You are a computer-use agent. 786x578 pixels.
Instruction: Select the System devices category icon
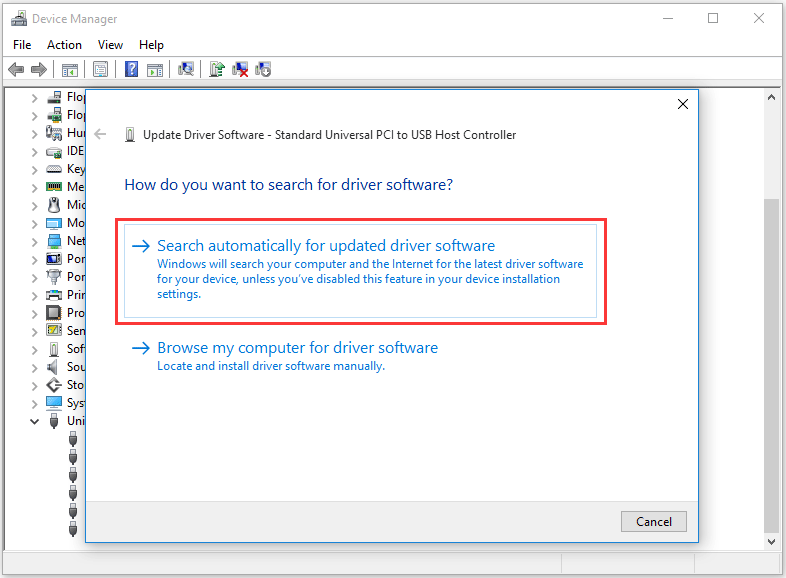pyautogui.click(x=54, y=403)
